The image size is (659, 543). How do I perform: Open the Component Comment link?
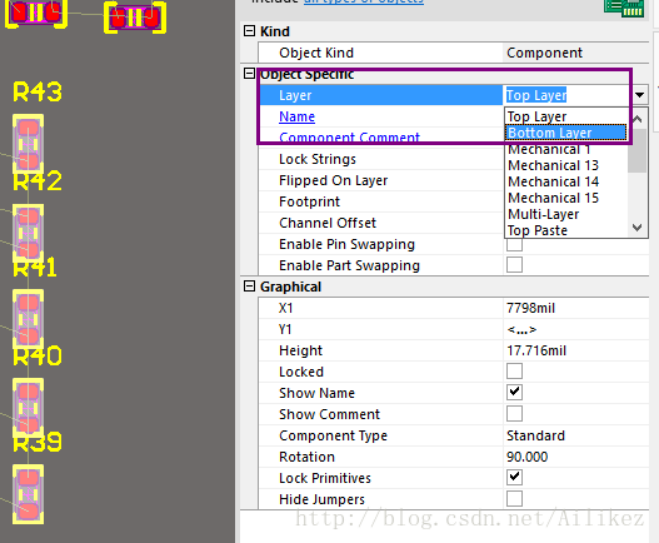point(349,138)
